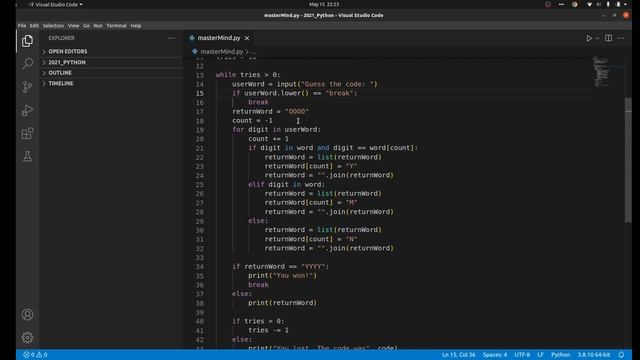Screen dimensions: 640x360
Task: Show errors and warnings in status bar
Action: (35, 355)
